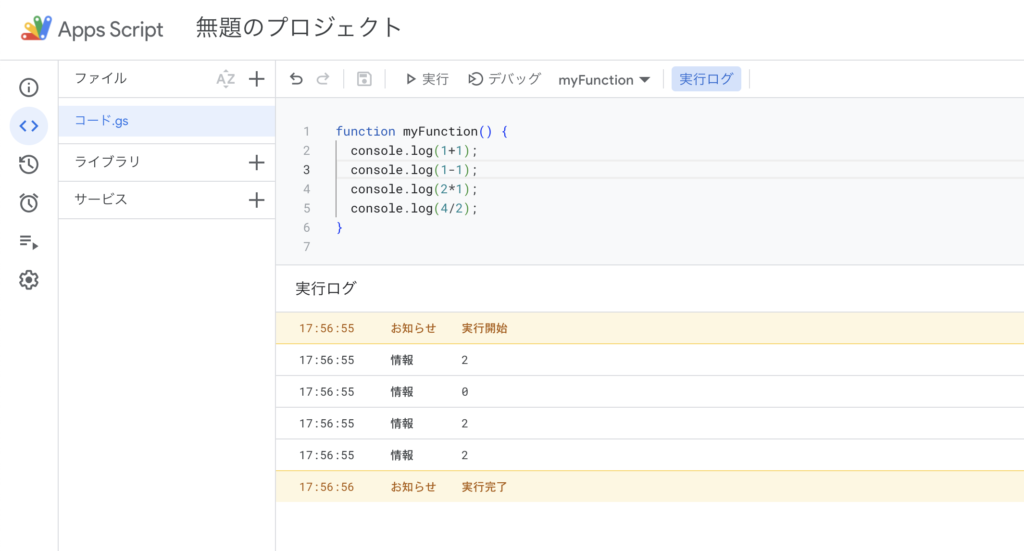
Task: Add a library with plus button
Action: 256,162
